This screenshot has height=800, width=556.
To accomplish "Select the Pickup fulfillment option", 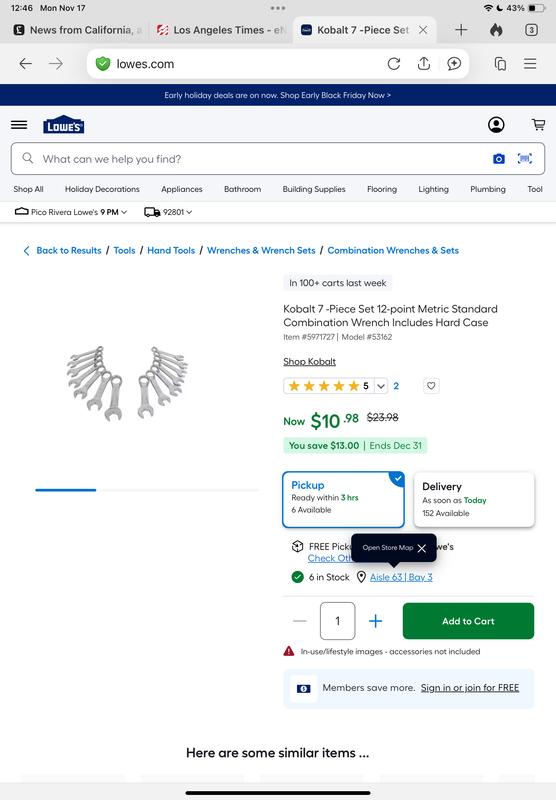I will pyautogui.click(x=343, y=499).
